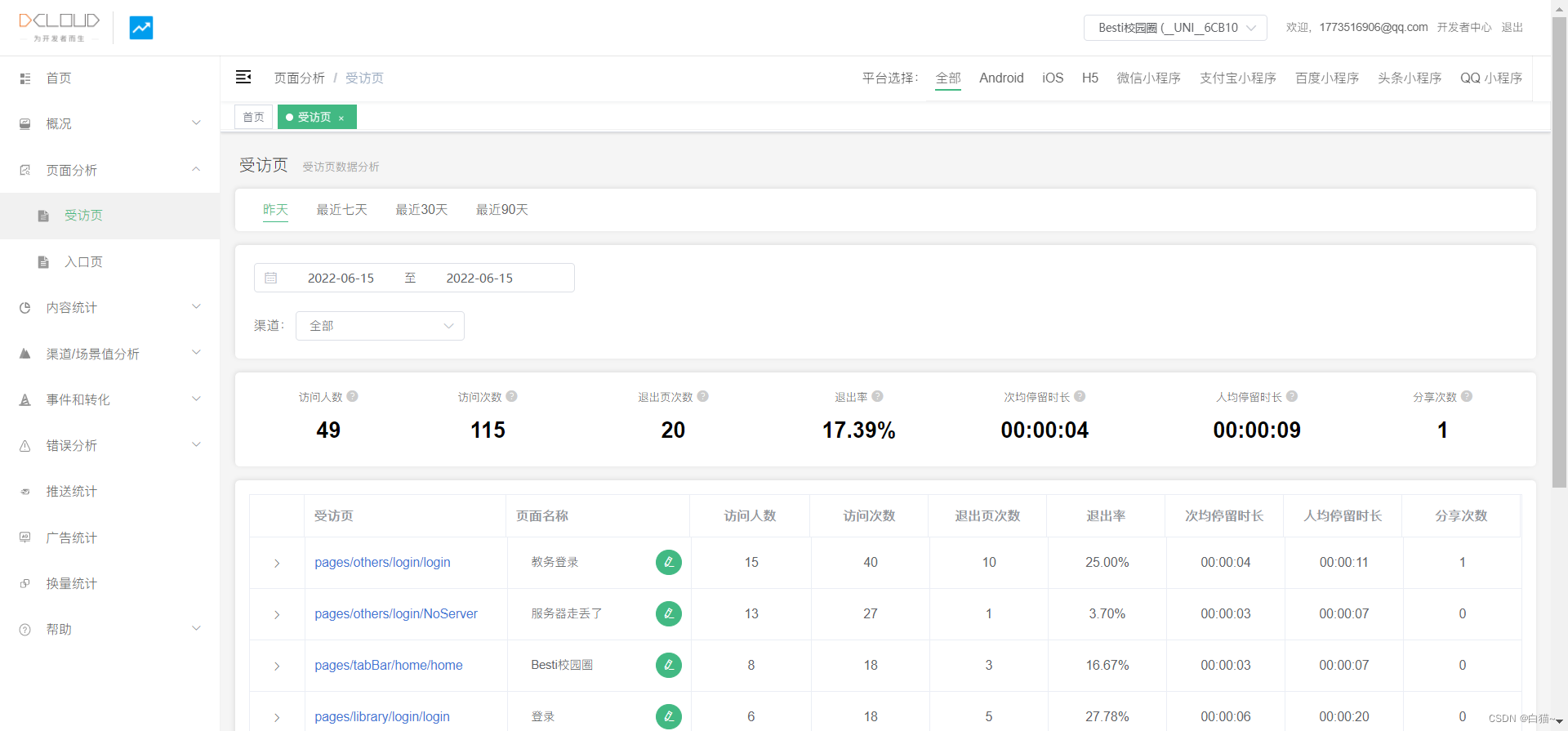This screenshot has width=1568, height=731.
Task: Click the 帮助 question icon
Action: pyautogui.click(x=25, y=630)
